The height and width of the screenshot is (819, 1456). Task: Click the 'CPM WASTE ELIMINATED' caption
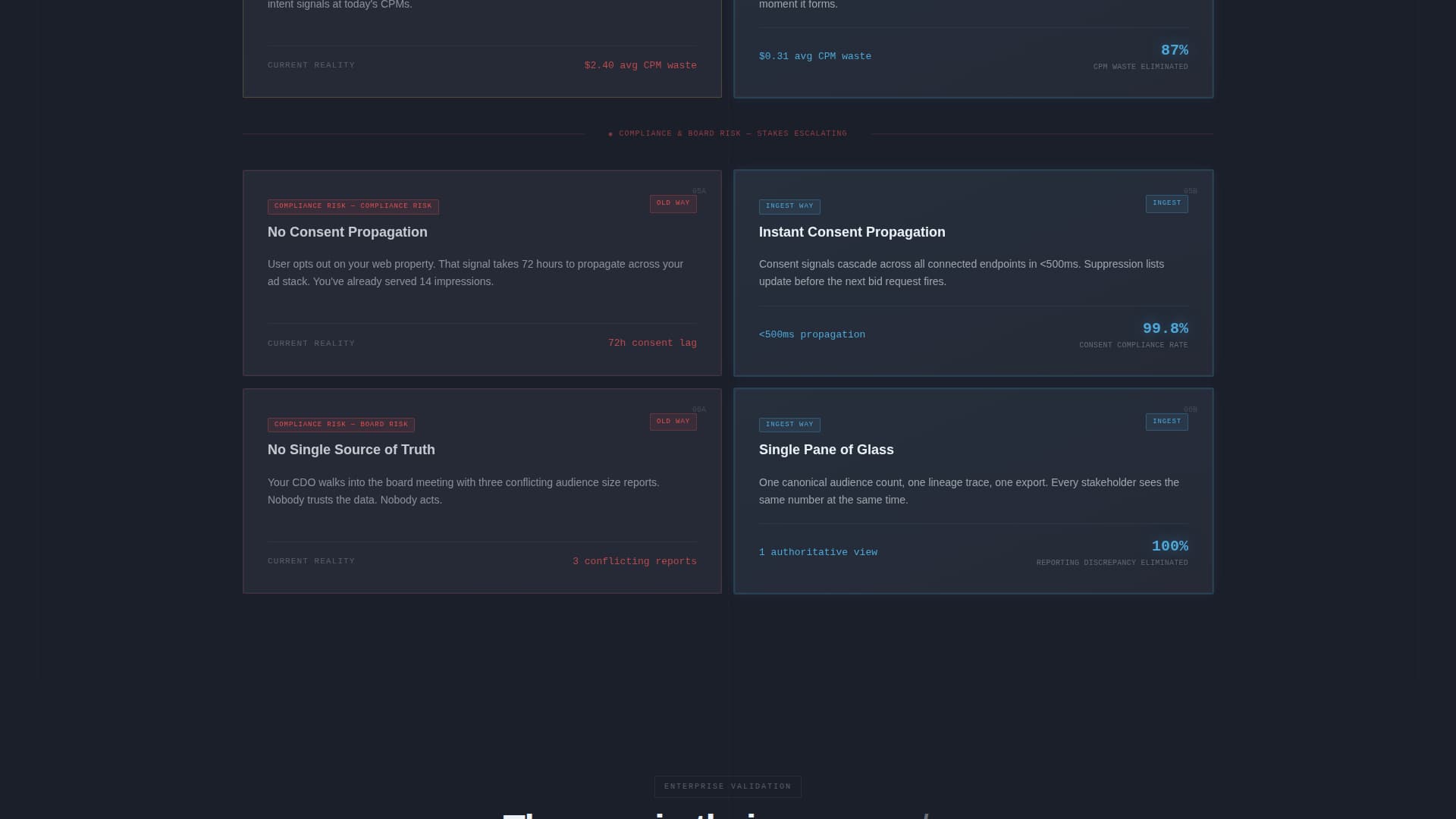[1141, 67]
